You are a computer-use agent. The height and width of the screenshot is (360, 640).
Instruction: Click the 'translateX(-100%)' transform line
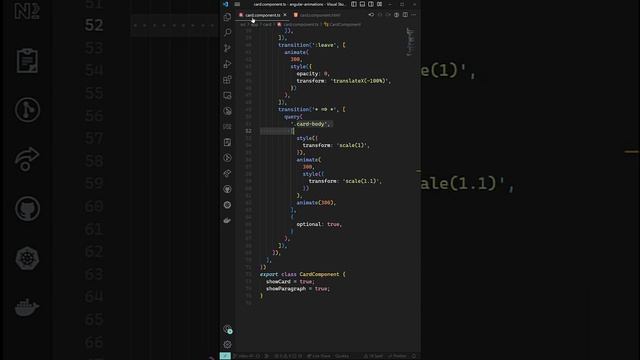[344, 81]
